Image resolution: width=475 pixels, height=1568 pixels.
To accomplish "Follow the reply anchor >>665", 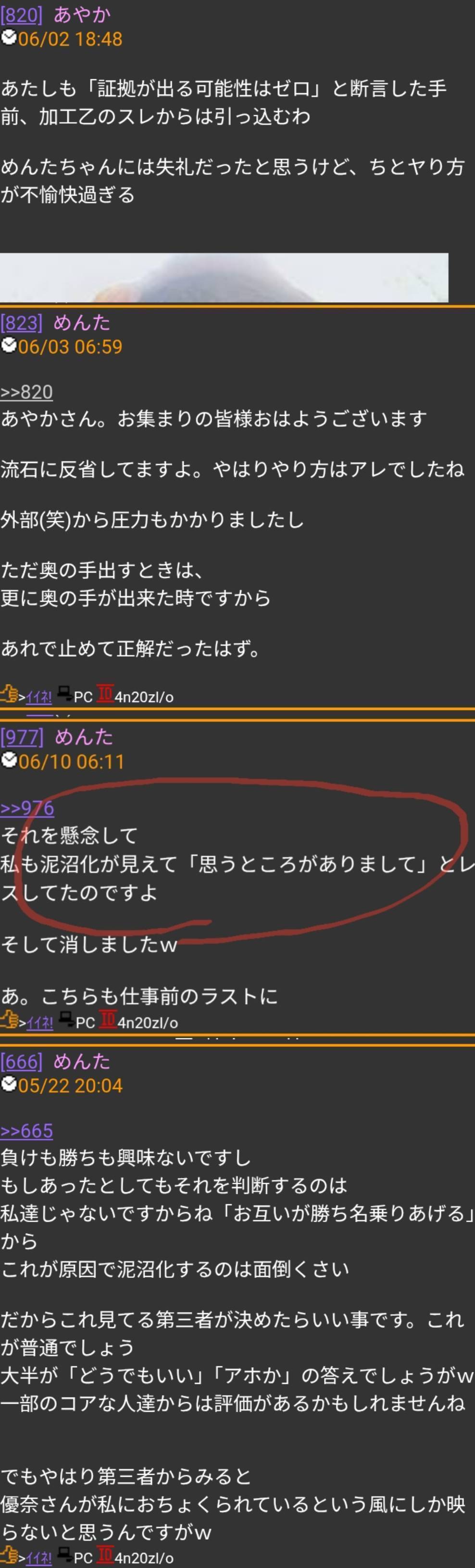I will point(27,1131).
